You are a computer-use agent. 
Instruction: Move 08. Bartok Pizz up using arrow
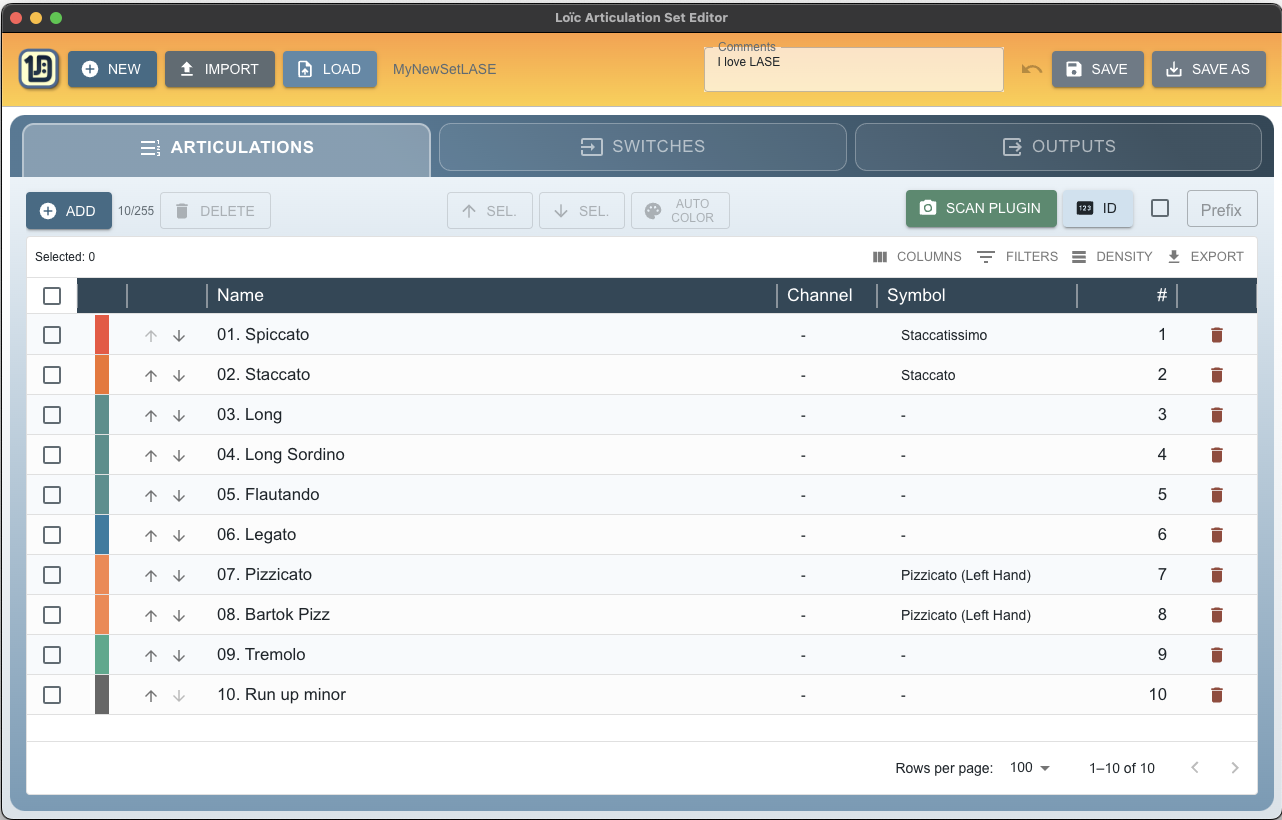151,616
